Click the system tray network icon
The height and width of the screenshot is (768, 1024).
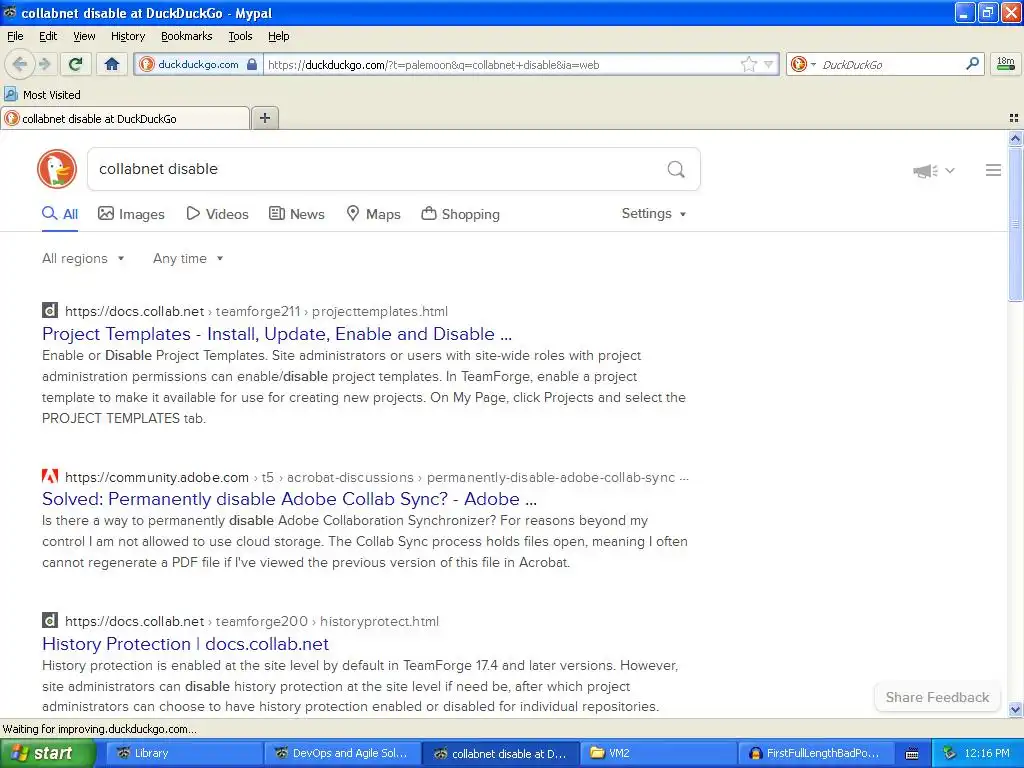pos(949,753)
